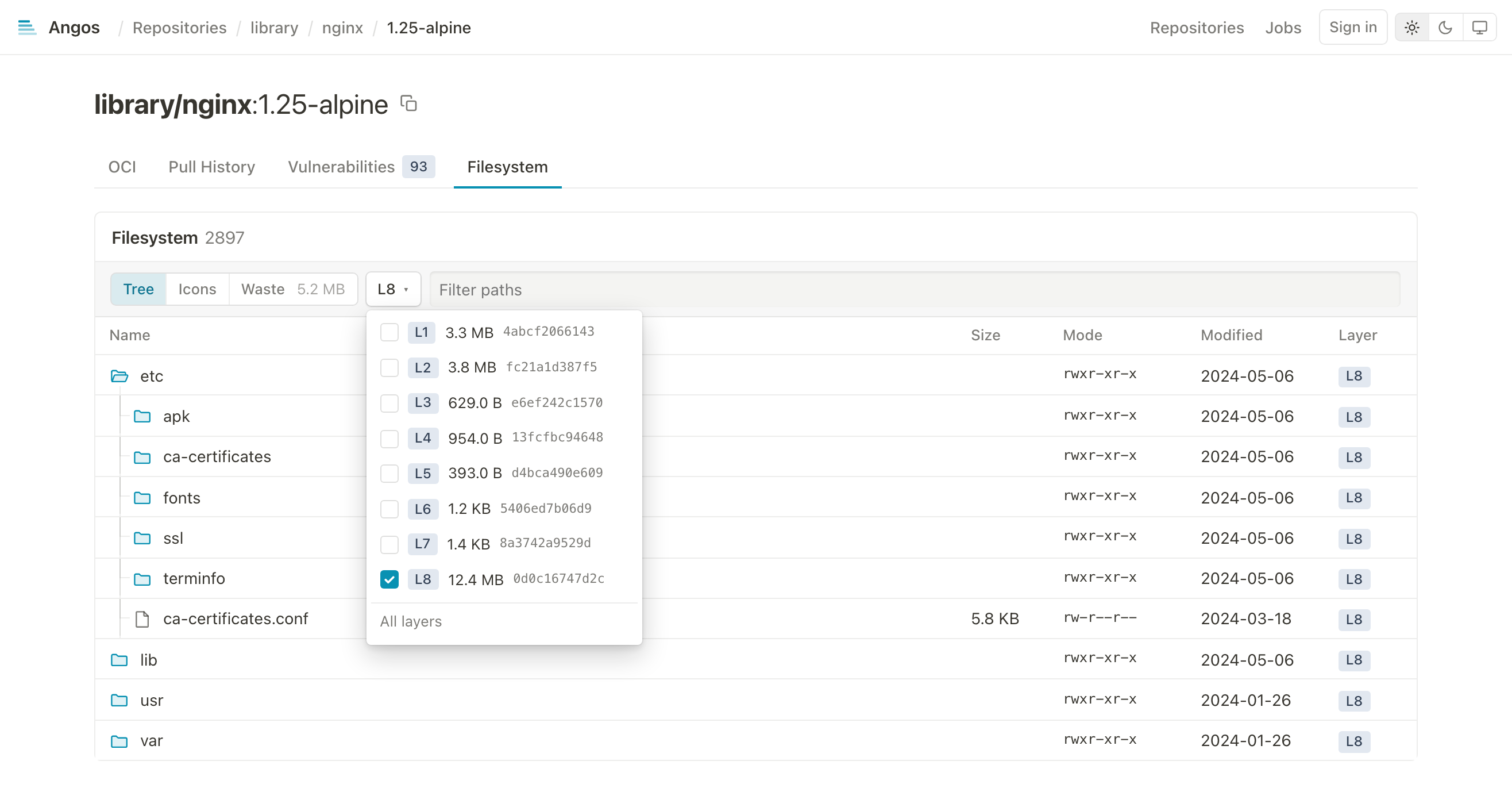Close the L8 layer dropdown
The image size is (1512, 807).
click(x=394, y=289)
